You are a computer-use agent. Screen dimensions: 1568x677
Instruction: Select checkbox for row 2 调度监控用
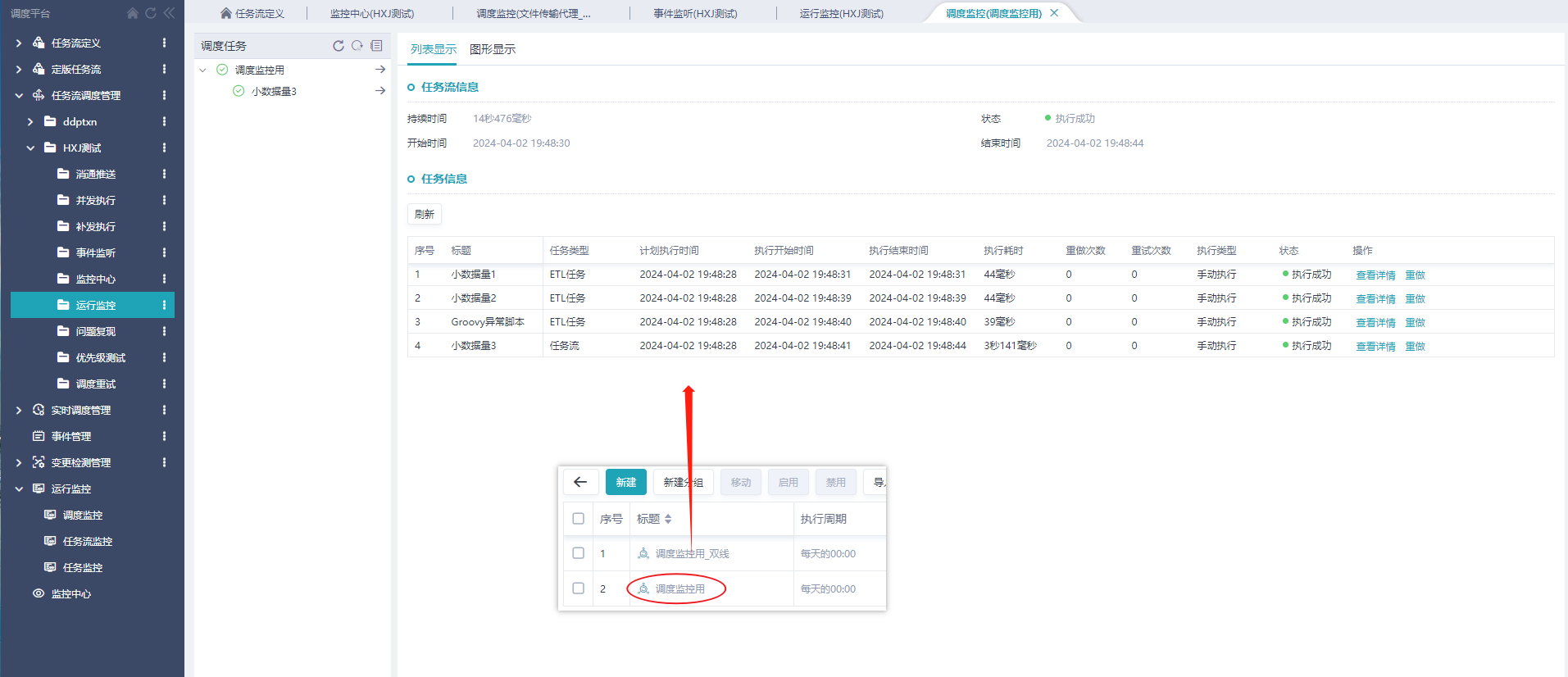579,588
